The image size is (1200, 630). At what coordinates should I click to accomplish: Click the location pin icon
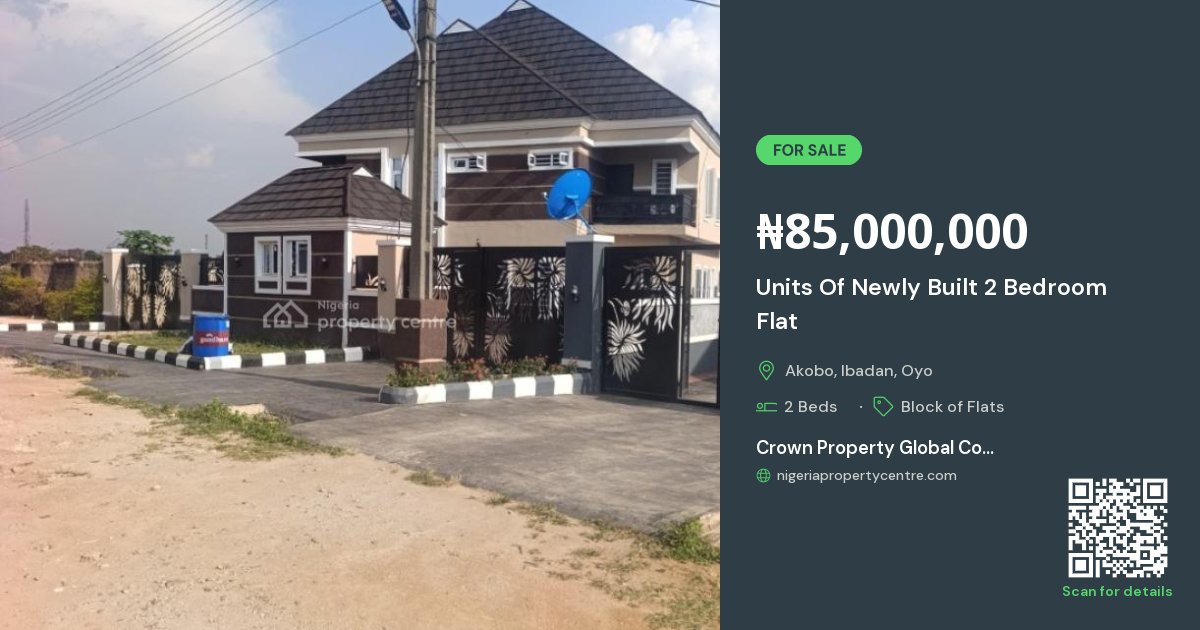click(766, 371)
